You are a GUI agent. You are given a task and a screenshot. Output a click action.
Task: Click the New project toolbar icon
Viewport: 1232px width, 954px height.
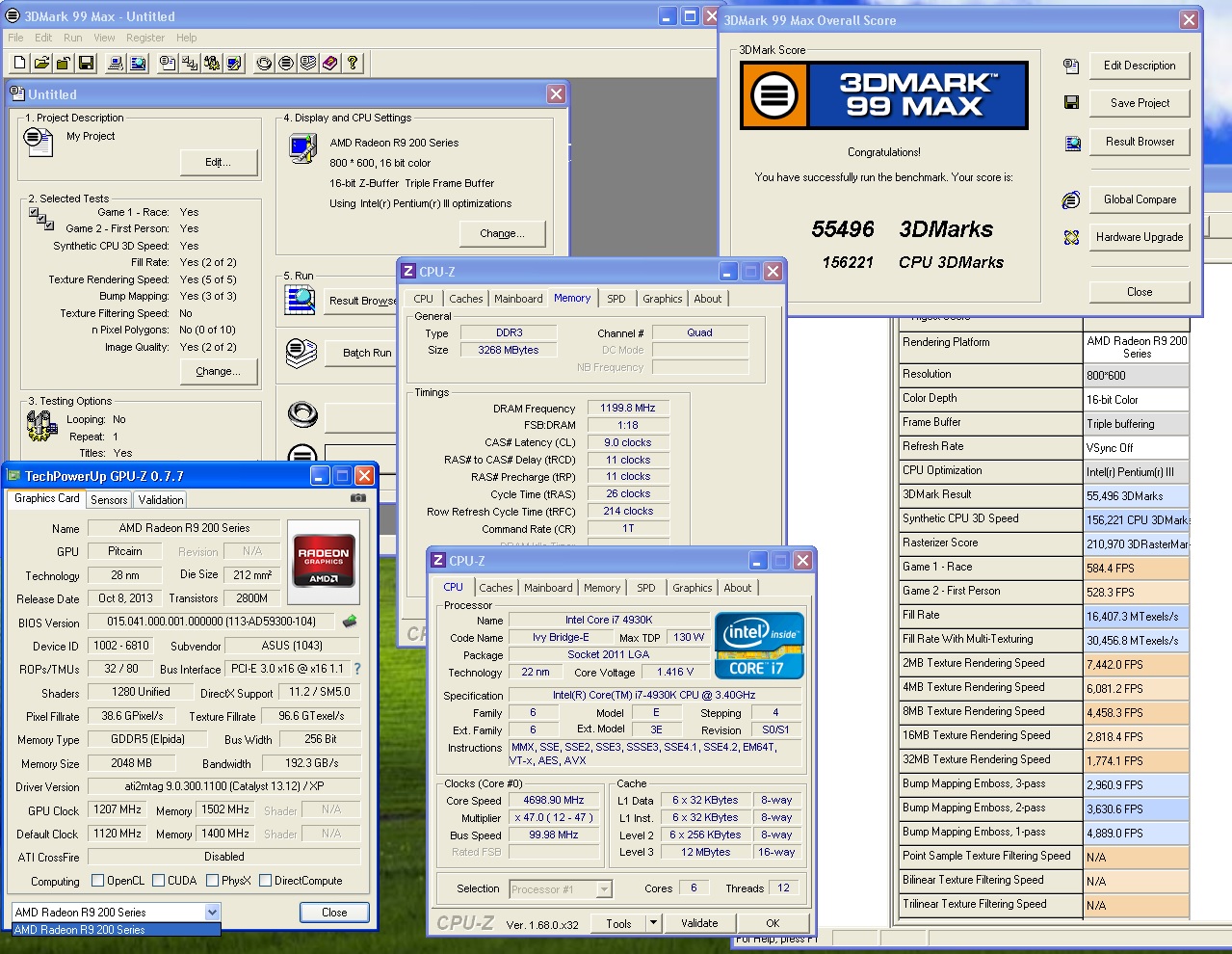coord(19,64)
